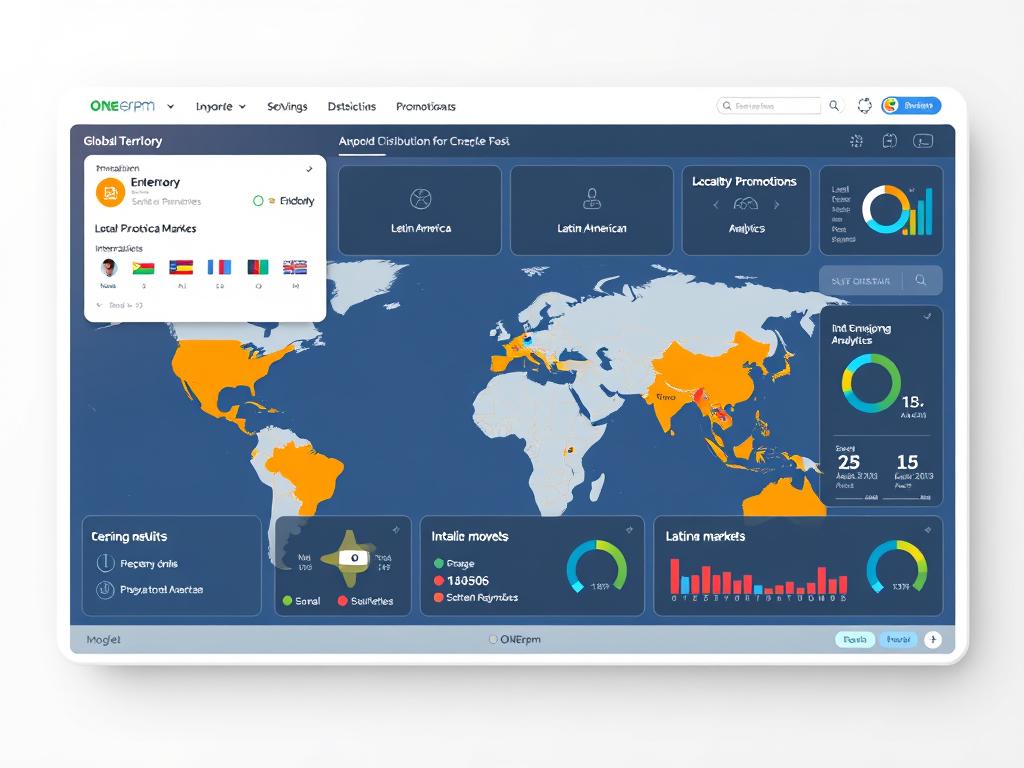Screen dimensions: 1024x768
Task: Switch to the Promotions menu item
Action: tap(426, 106)
